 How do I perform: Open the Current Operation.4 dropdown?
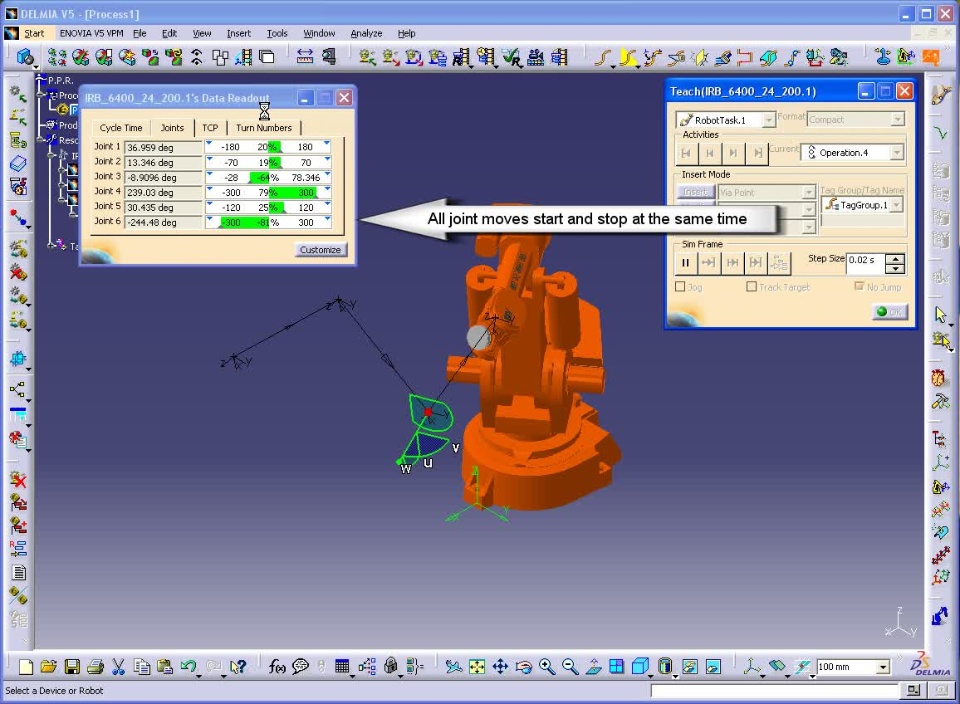897,152
